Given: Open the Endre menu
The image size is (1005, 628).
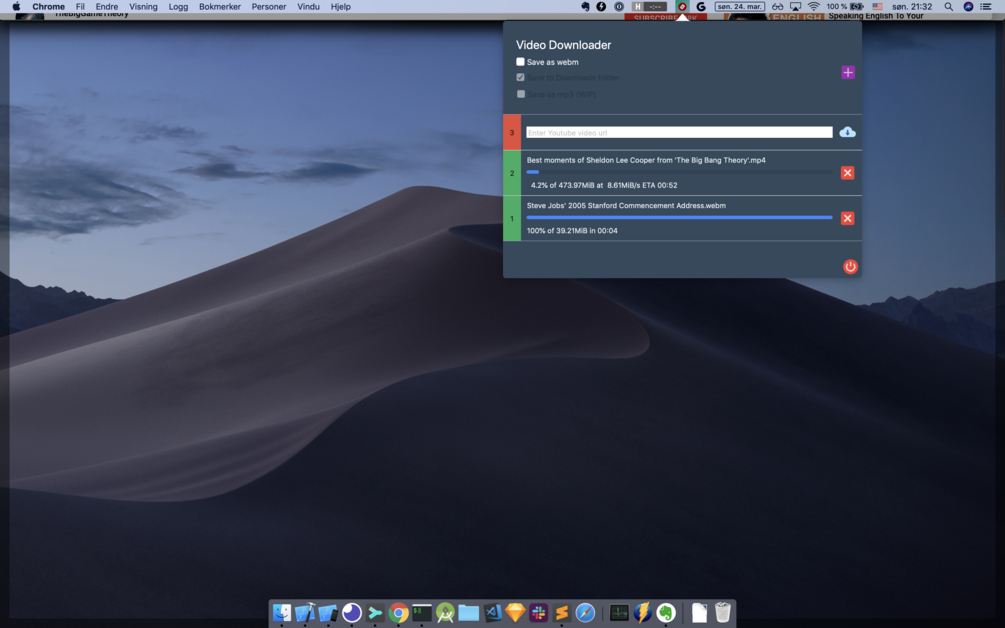Looking at the screenshot, I should [x=107, y=6].
